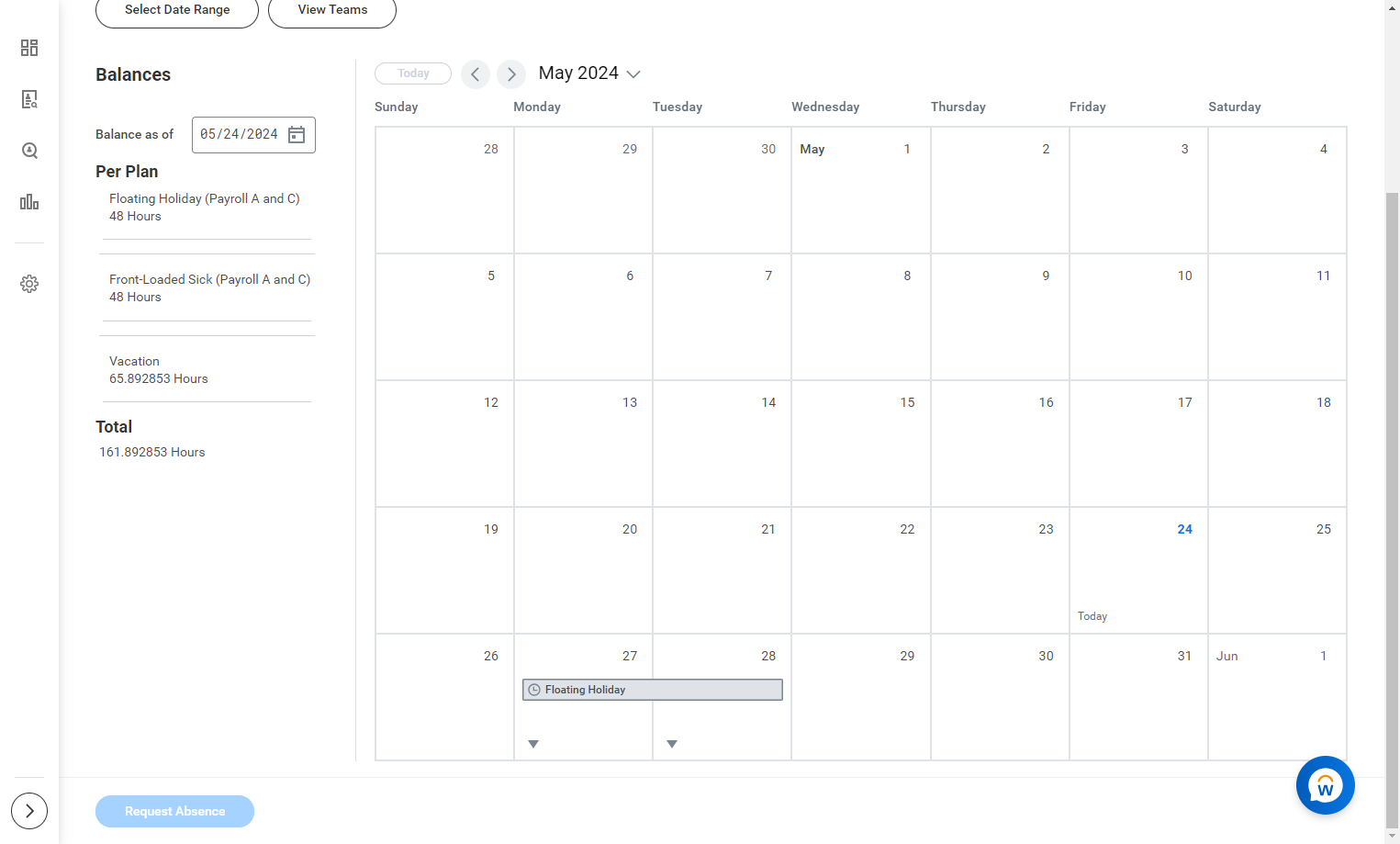The height and width of the screenshot is (844, 1400).
Task: Select calendar day 12
Action: 444,444
